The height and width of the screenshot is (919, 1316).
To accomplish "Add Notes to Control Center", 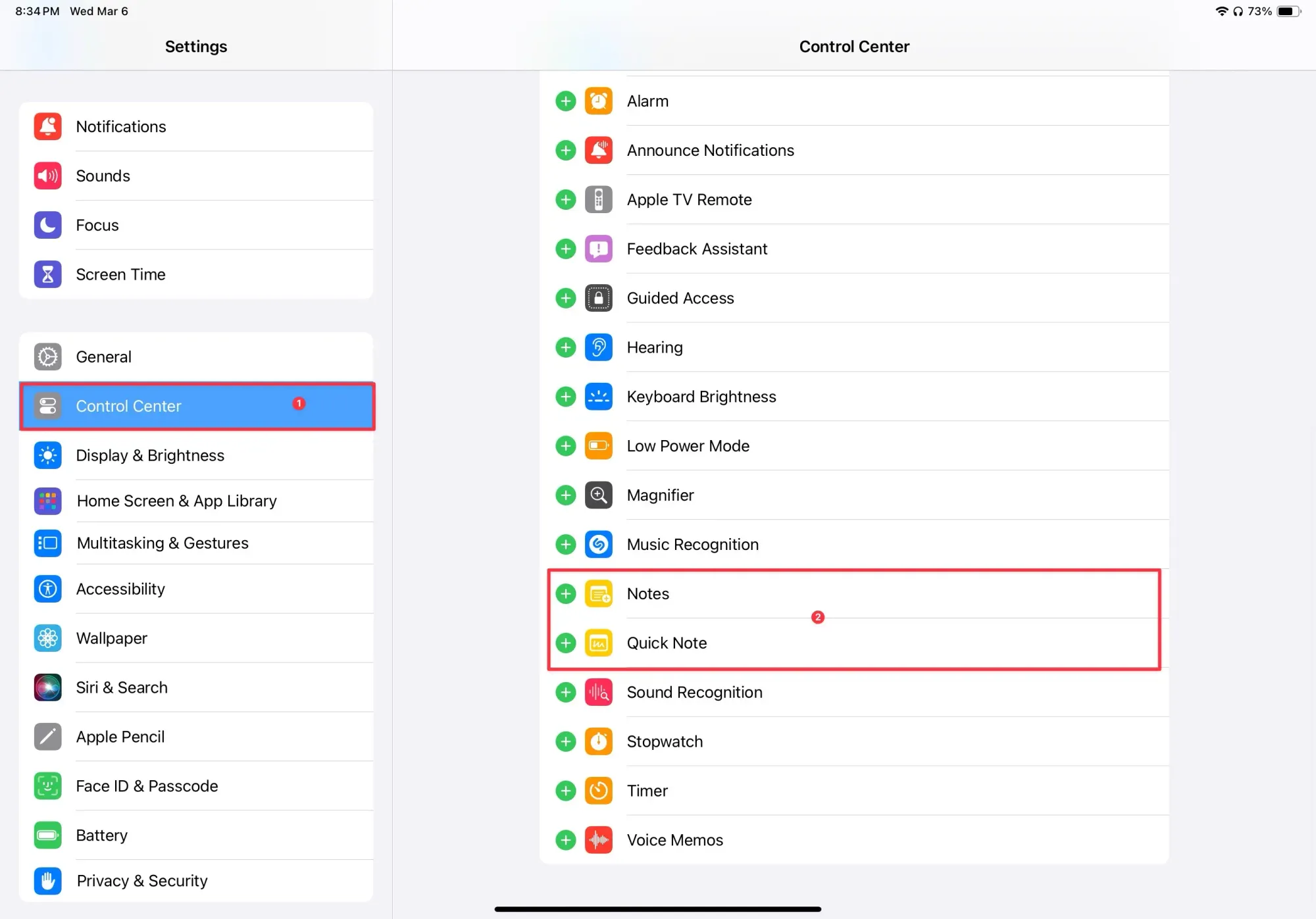I will tap(565, 593).
